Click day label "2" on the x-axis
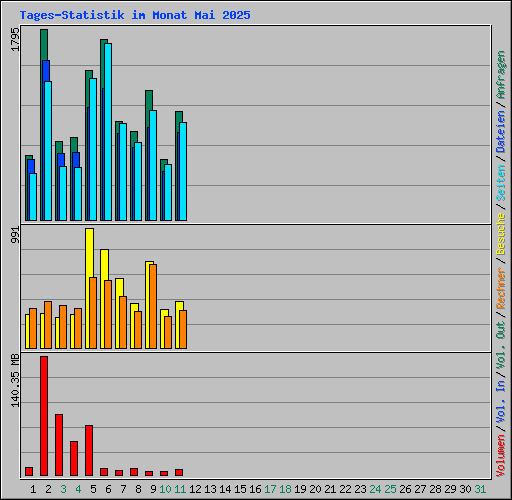 pos(48,489)
